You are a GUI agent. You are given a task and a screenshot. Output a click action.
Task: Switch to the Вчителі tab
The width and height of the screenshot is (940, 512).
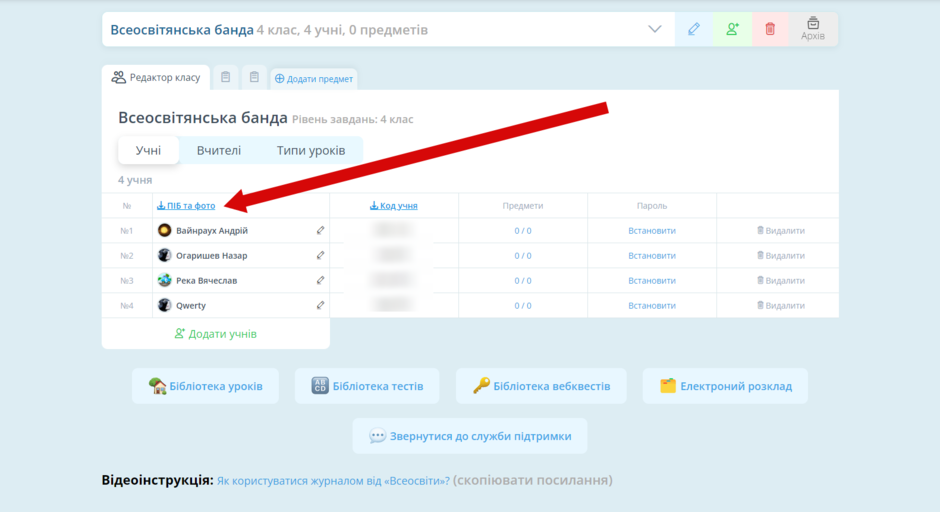tap(219, 150)
